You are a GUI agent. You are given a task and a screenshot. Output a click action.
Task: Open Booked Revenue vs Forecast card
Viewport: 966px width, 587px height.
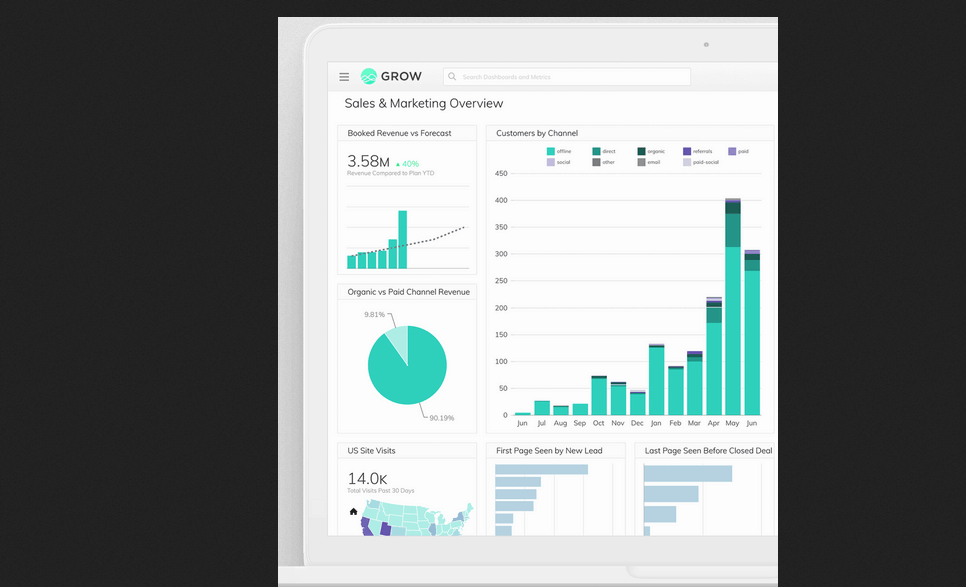click(x=399, y=133)
